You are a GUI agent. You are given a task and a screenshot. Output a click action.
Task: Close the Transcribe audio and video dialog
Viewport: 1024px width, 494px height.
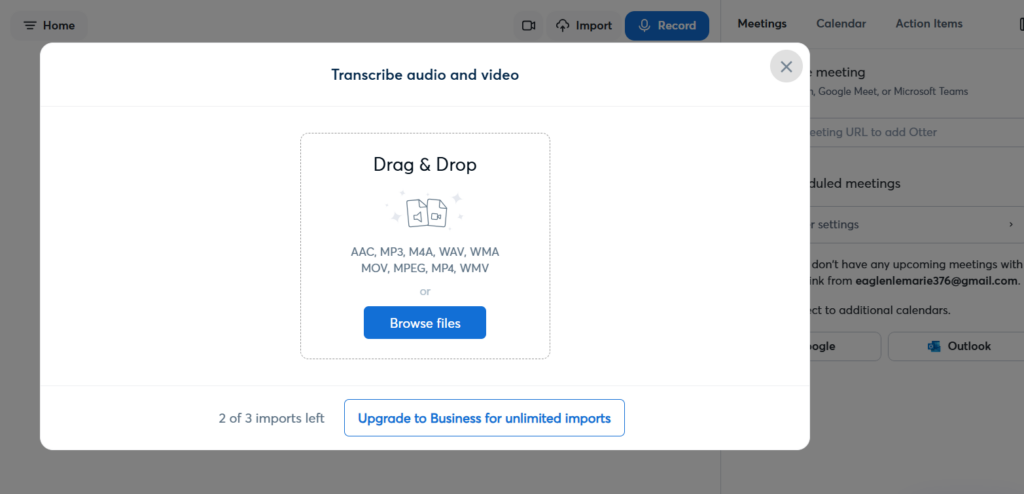click(x=786, y=67)
